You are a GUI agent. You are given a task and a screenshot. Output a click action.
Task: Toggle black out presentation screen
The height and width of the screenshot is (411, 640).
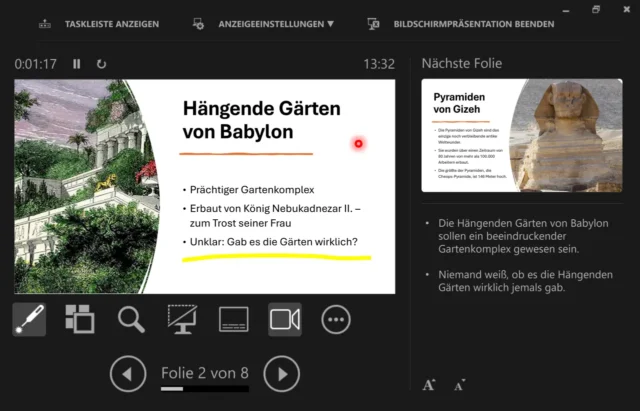pyautogui.click(x=182, y=319)
